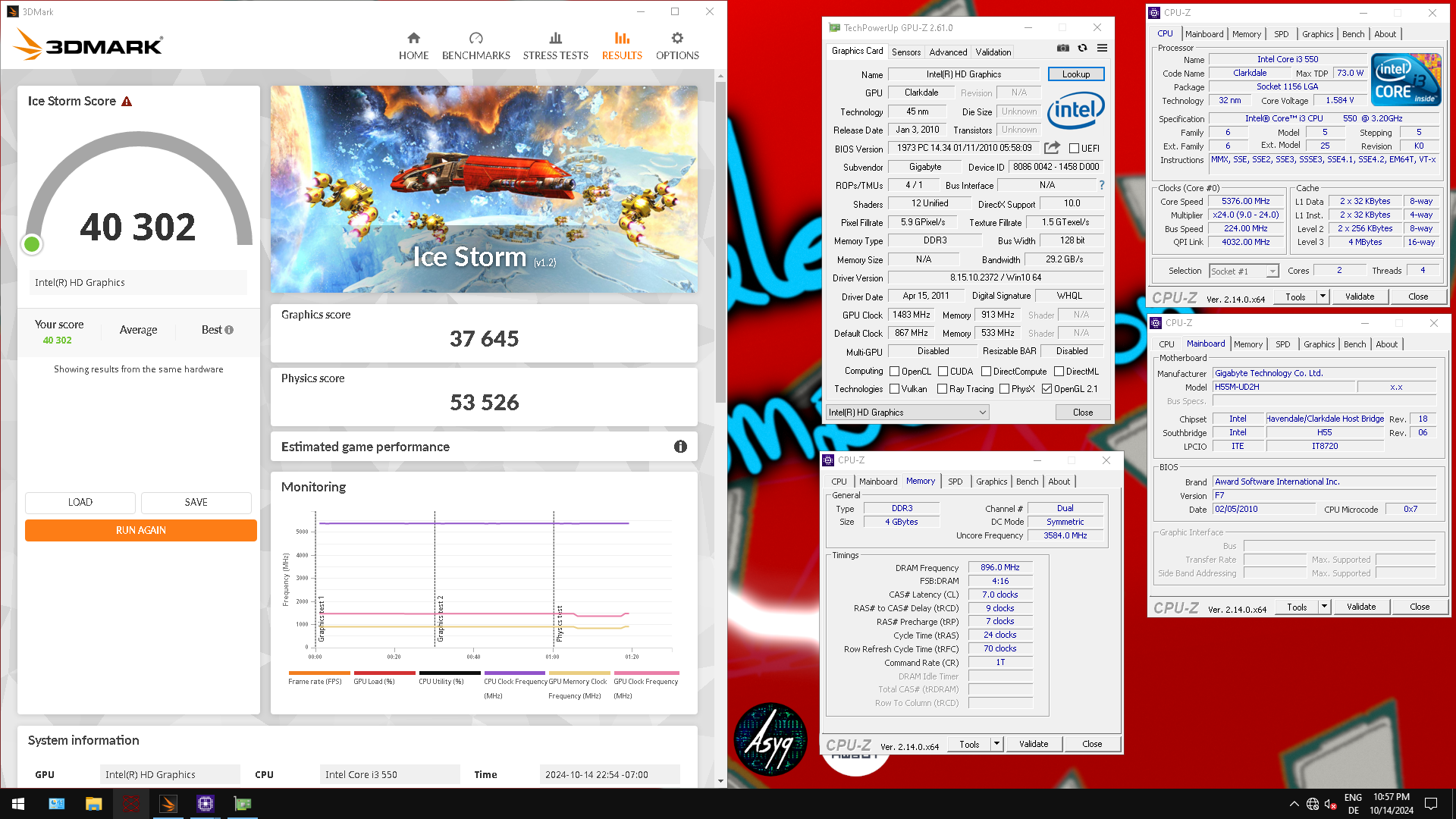This screenshot has width=1456, height=819.
Task: Click the score gauge green indicator dot
Action: (x=32, y=243)
